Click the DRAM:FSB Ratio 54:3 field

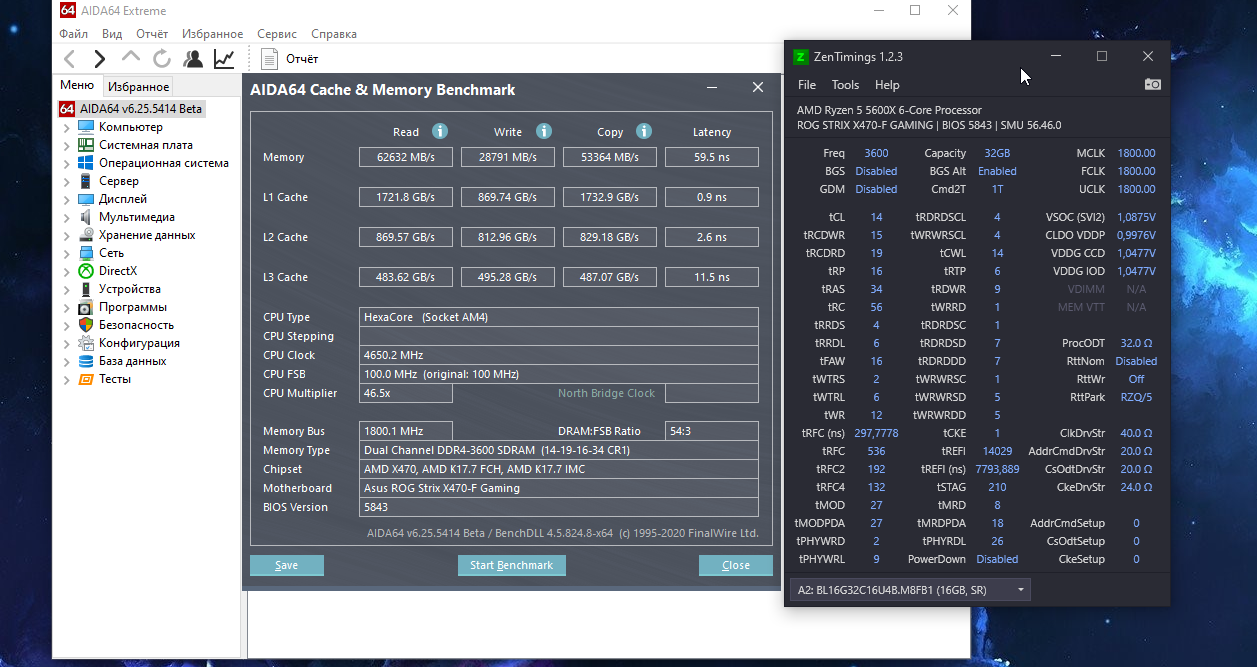click(x=712, y=431)
